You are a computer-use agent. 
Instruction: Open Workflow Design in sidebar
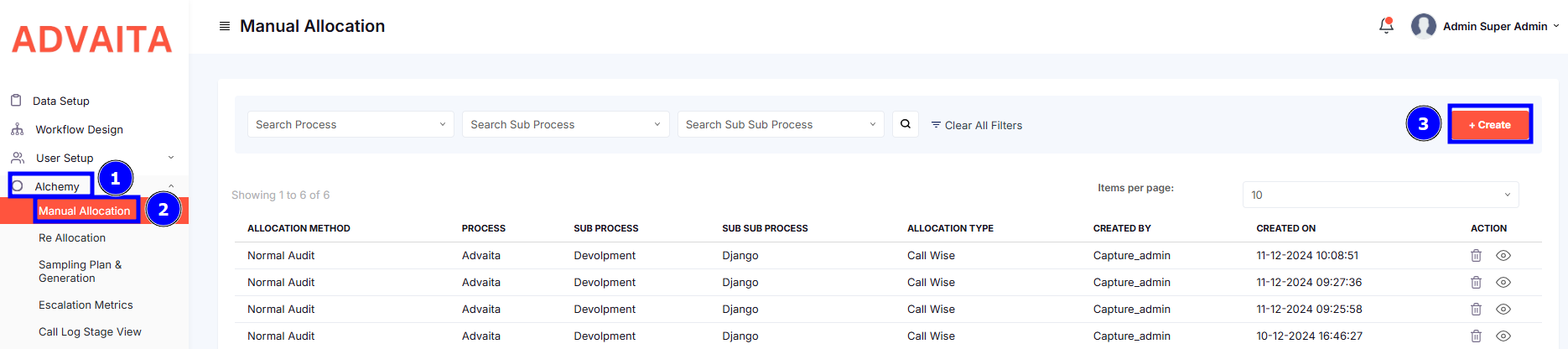[x=79, y=129]
